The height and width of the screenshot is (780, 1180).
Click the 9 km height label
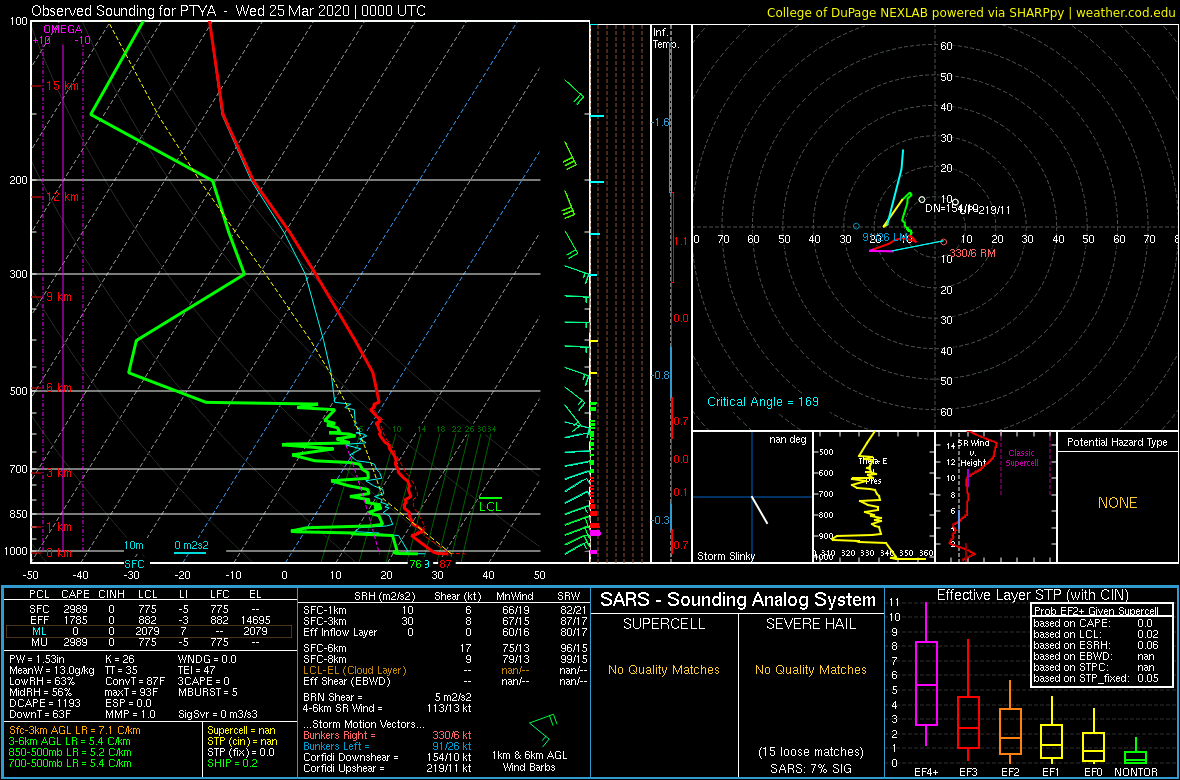click(x=59, y=297)
